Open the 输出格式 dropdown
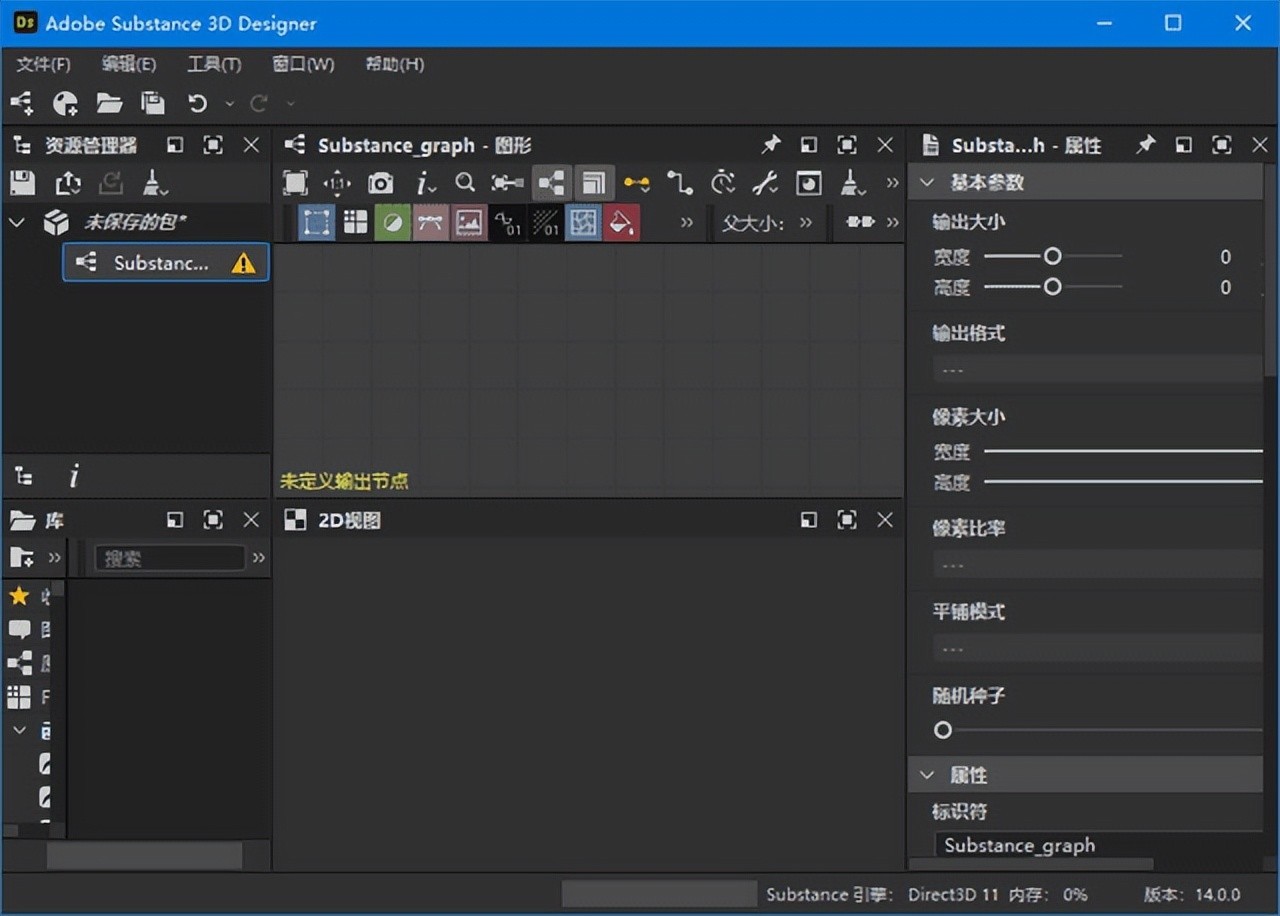This screenshot has height=916, width=1280. (x=1095, y=370)
